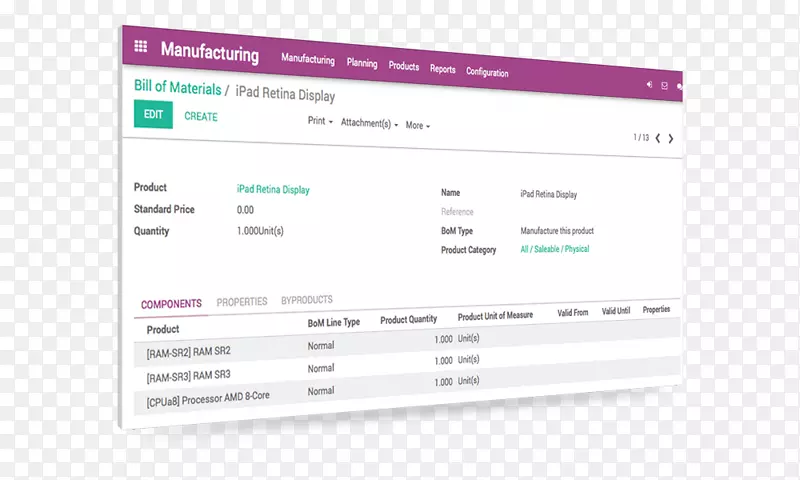800x480 pixels.
Task: Navigate to Bill of Materials breadcrumb
Action: 177,88
